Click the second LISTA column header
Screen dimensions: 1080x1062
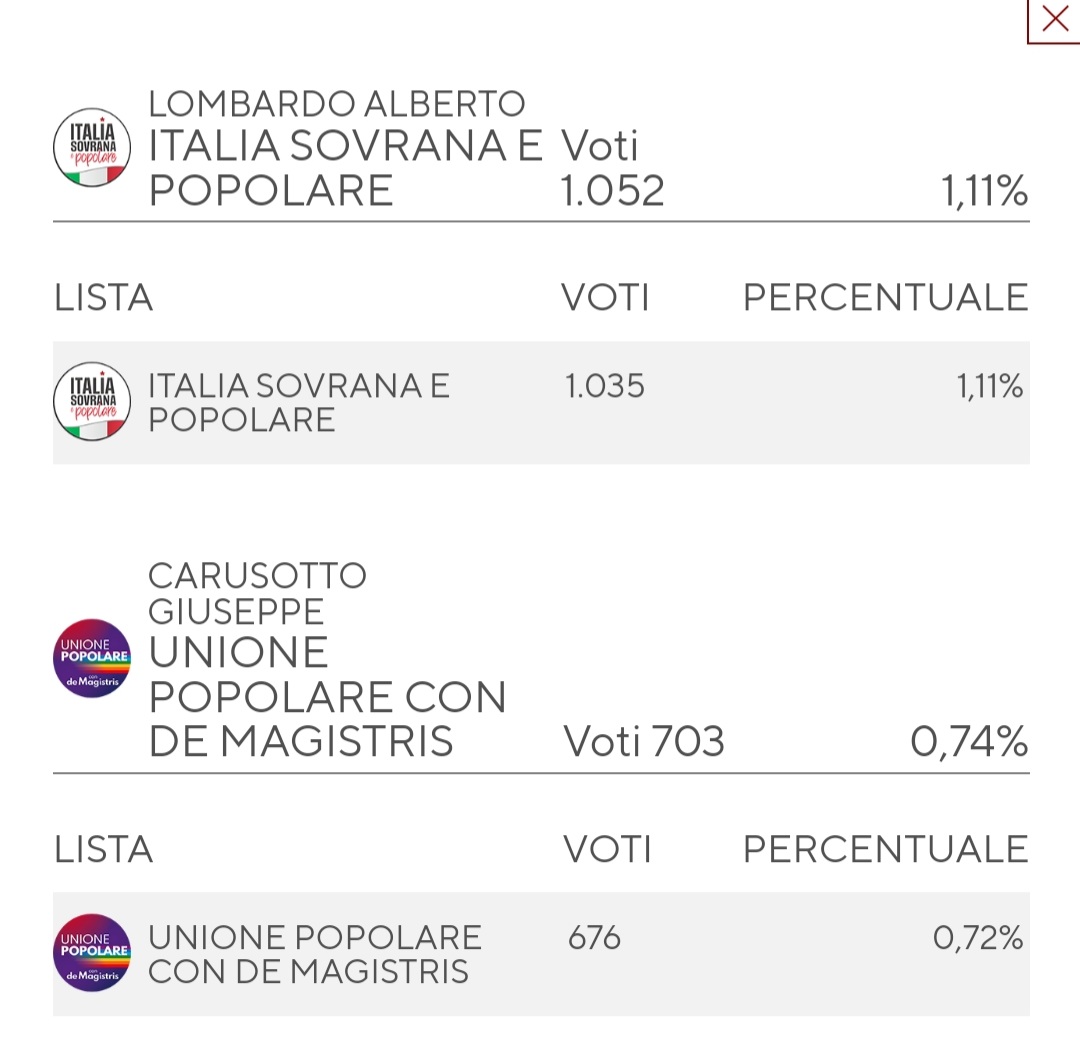103,848
